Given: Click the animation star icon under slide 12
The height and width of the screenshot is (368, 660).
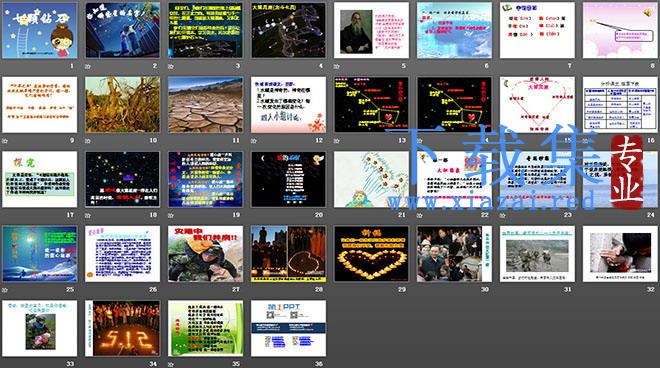Looking at the screenshot, I should (x=253, y=141).
